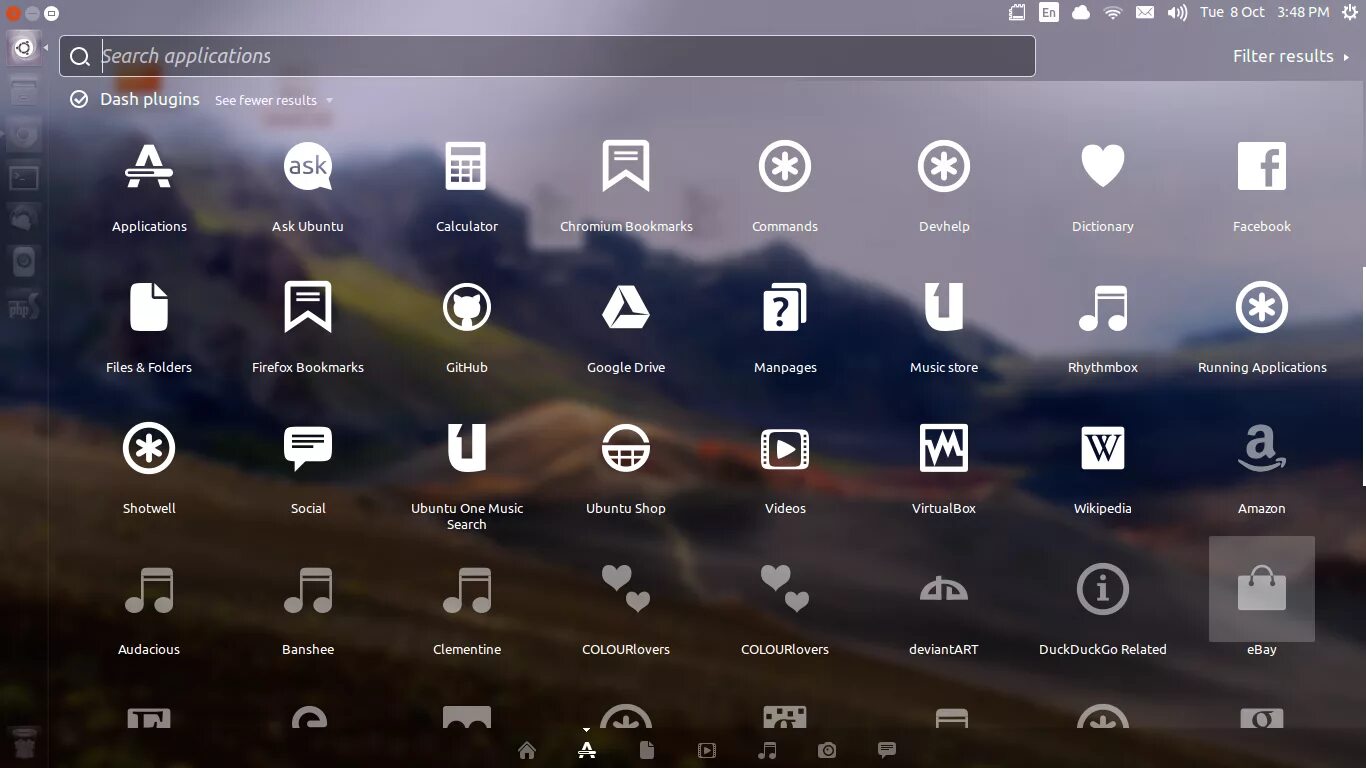Open the Commands plugin
This screenshot has width=1366, height=768.
[785, 166]
